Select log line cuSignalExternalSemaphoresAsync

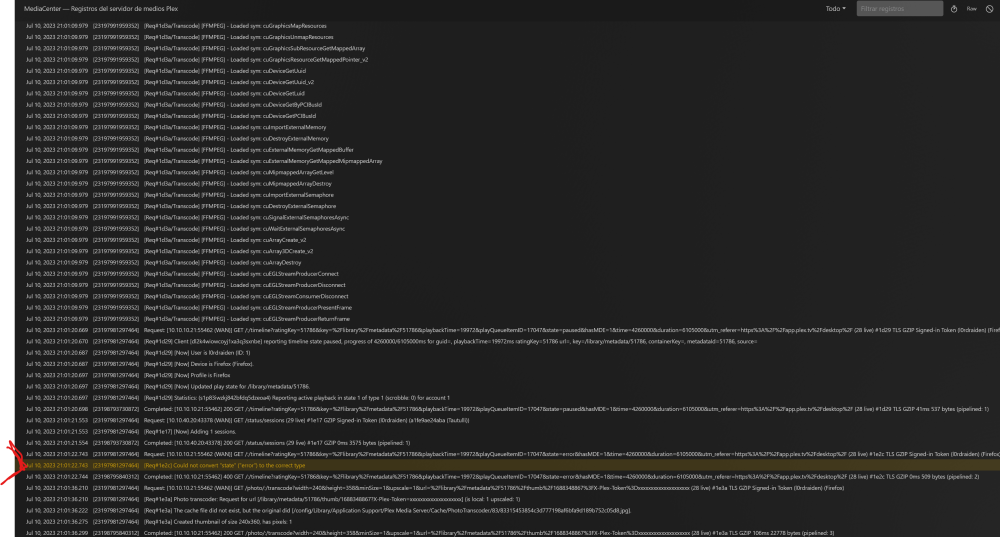(x=187, y=217)
